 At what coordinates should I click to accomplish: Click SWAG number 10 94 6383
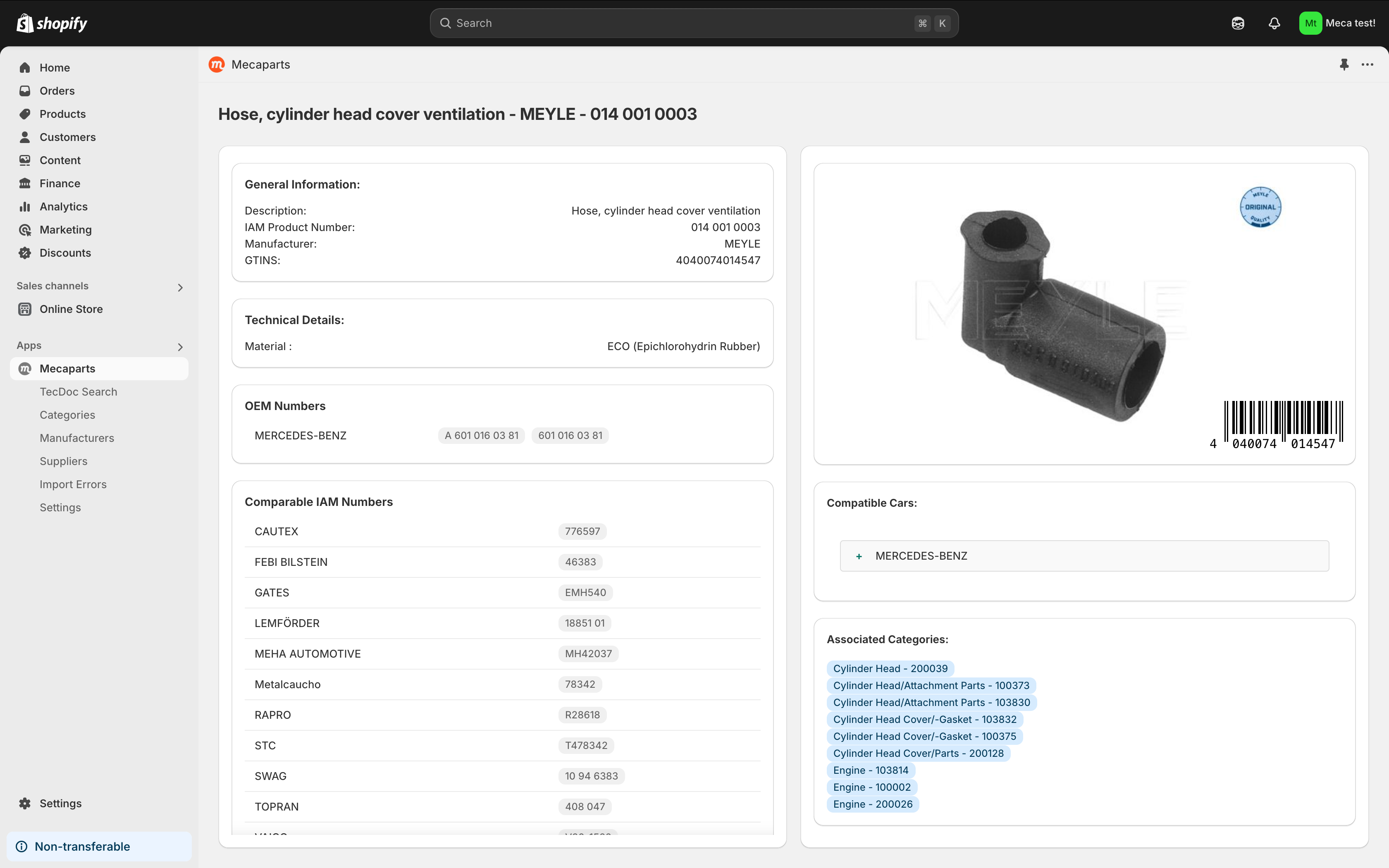click(x=591, y=776)
